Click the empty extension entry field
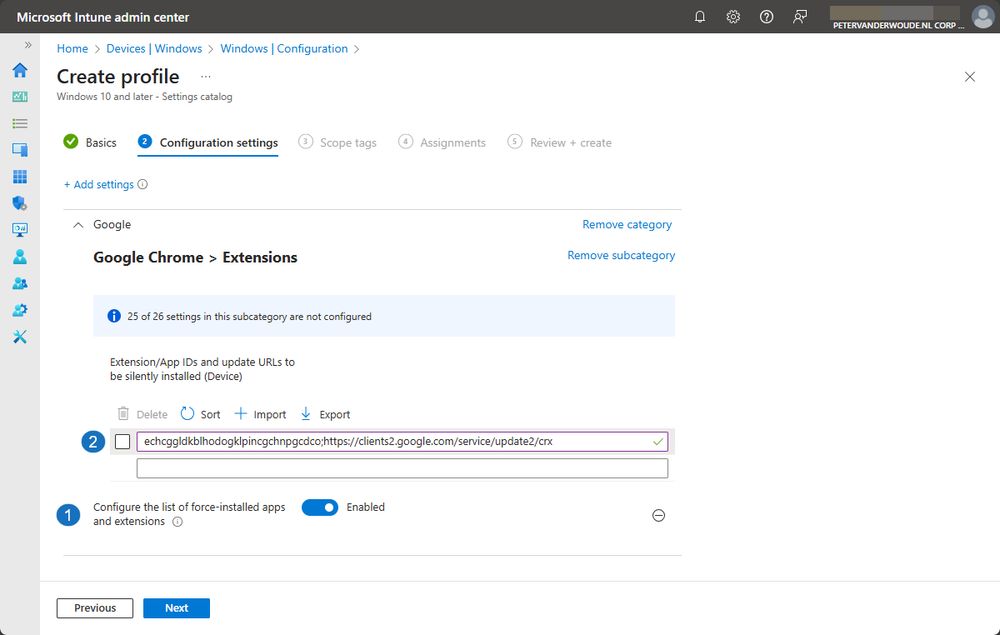The height and width of the screenshot is (635, 1000). (x=402, y=469)
